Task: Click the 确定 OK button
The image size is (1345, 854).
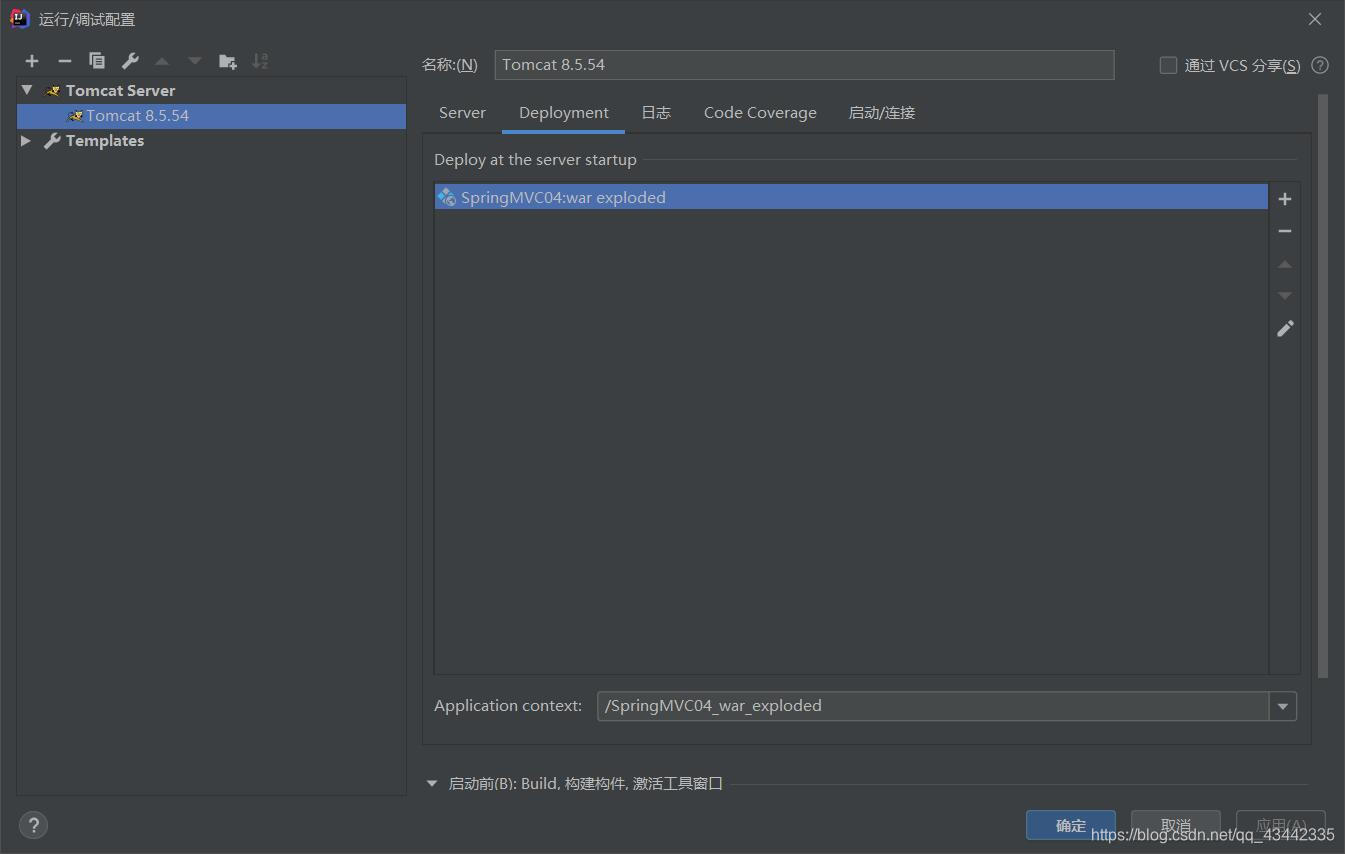Action: coord(1071,825)
